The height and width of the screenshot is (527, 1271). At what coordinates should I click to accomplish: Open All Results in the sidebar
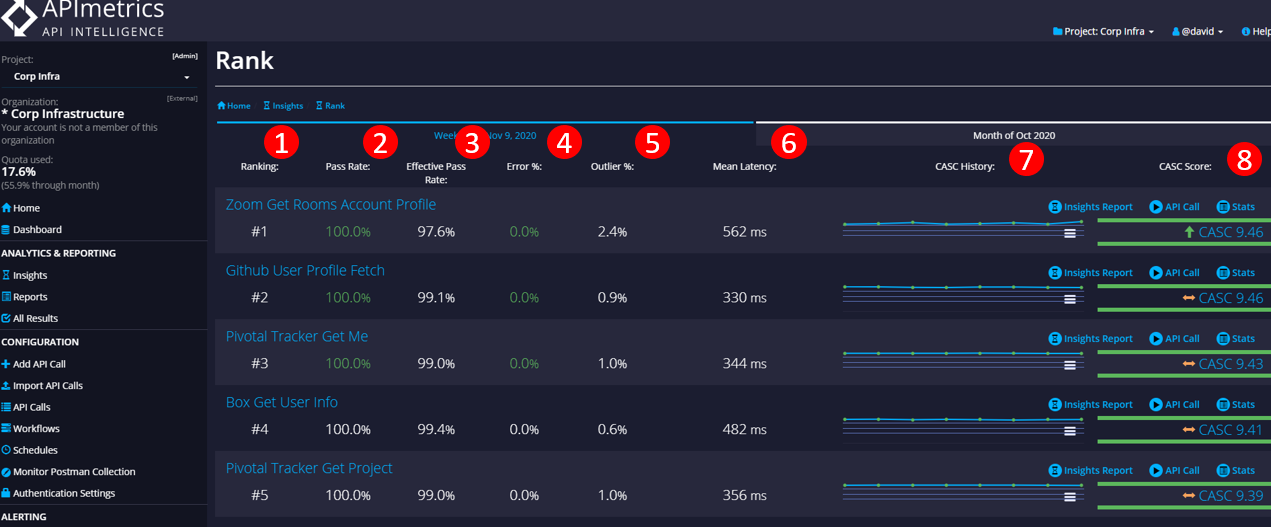pyautogui.click(x=30, y=319)
